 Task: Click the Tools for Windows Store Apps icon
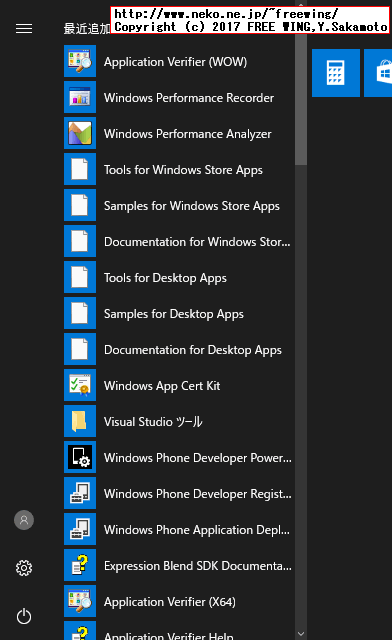coord(80,169)
